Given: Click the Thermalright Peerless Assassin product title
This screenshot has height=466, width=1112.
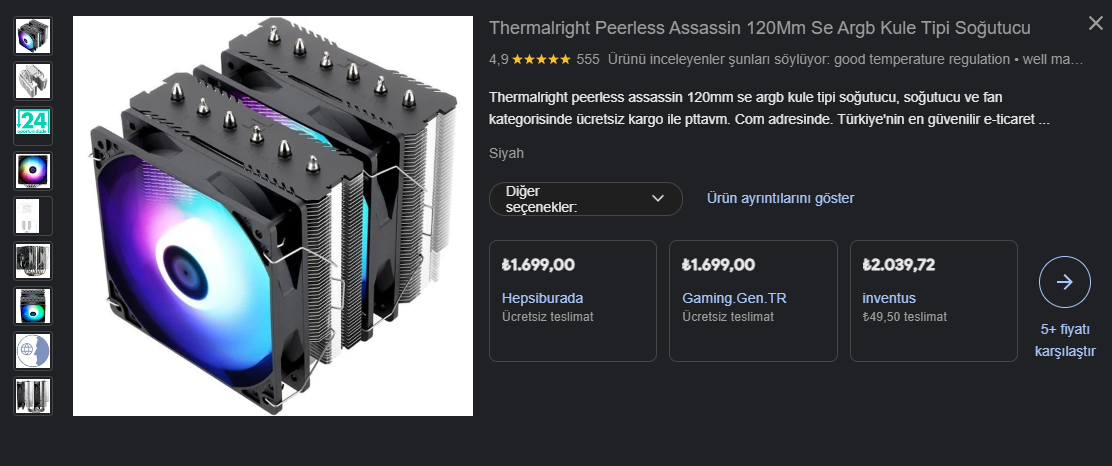Looking at the screenshot, I should pos(760,27).
